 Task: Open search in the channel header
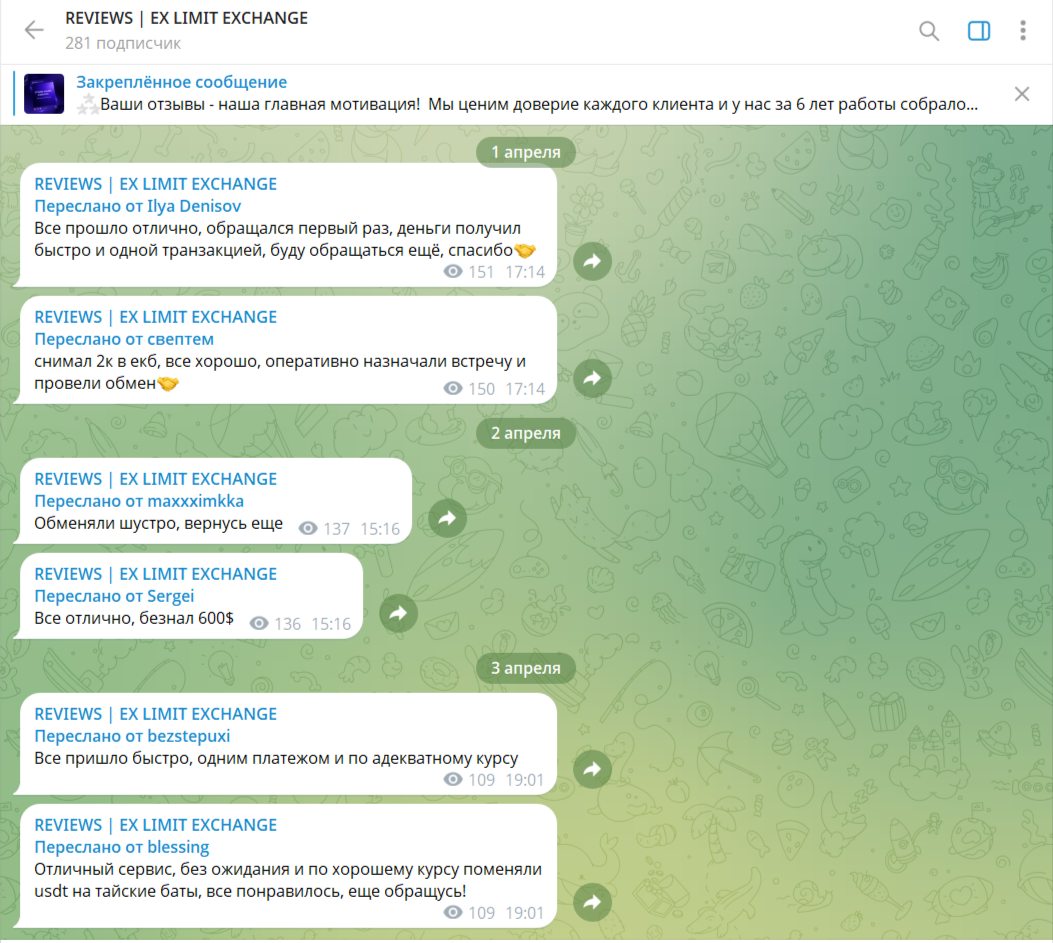(x=929, y=31)
